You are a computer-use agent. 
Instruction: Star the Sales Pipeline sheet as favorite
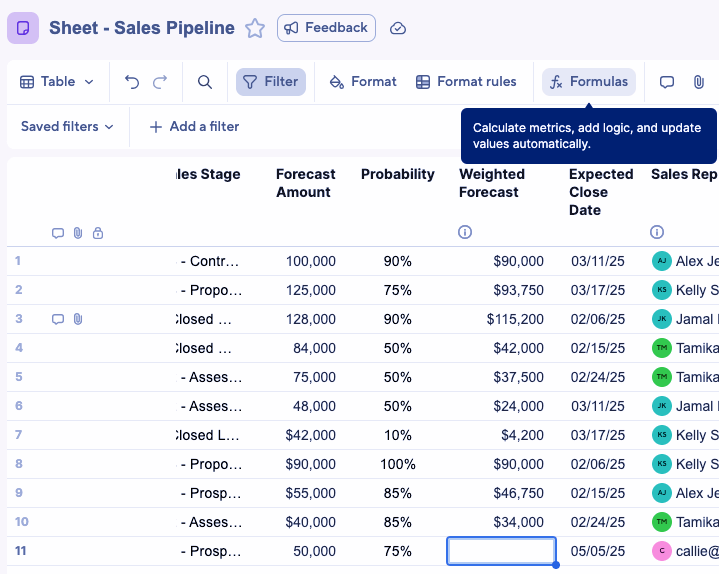pyautogui.click(x=255, y=28)
